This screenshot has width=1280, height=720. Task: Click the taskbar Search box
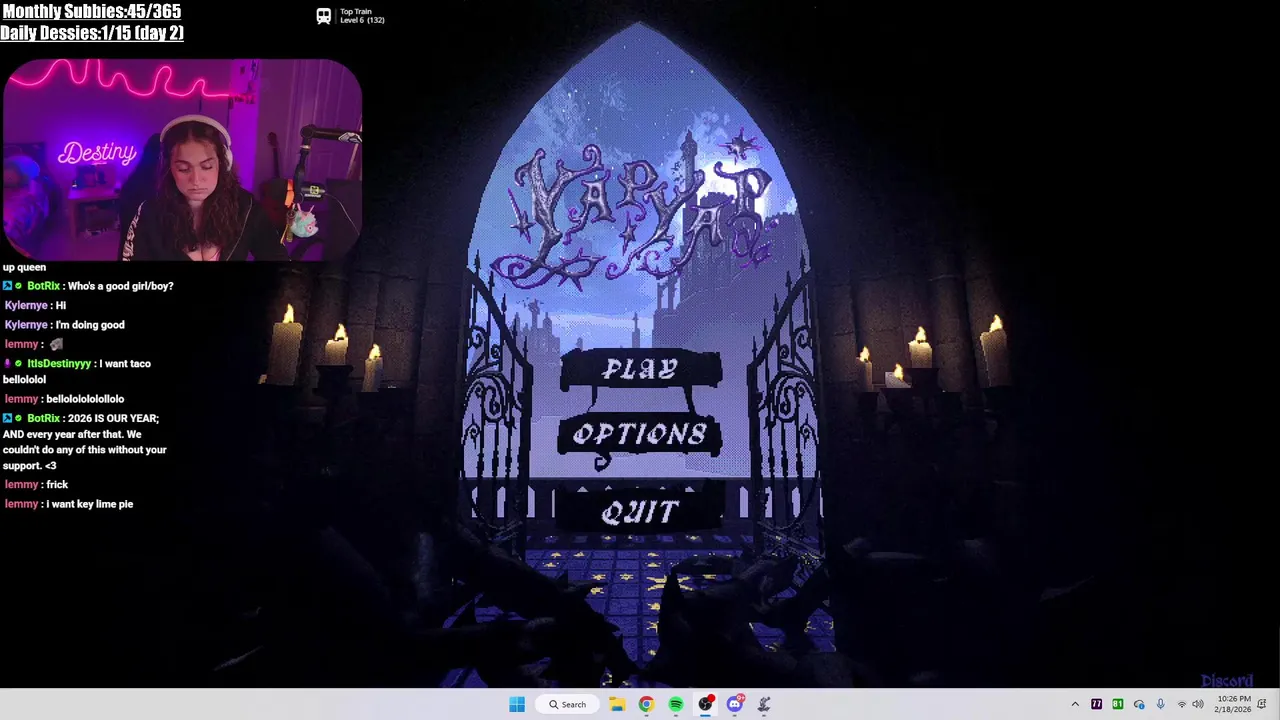567,704
